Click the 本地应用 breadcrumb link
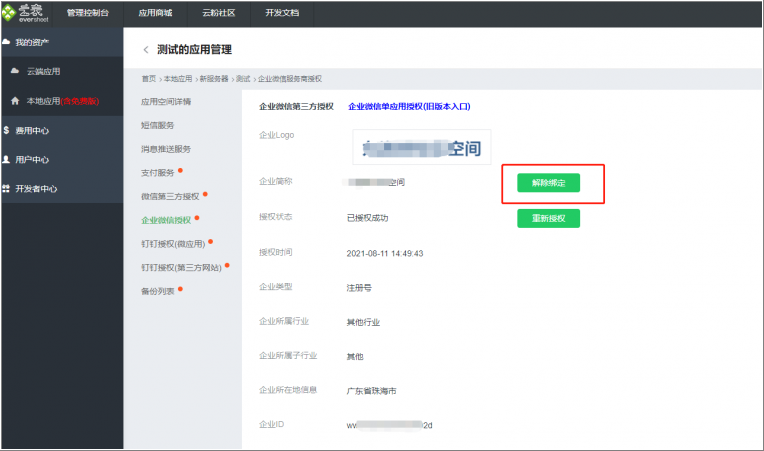Image resolution: width=764 pixels, height=451 pixels. click(178, 79)
